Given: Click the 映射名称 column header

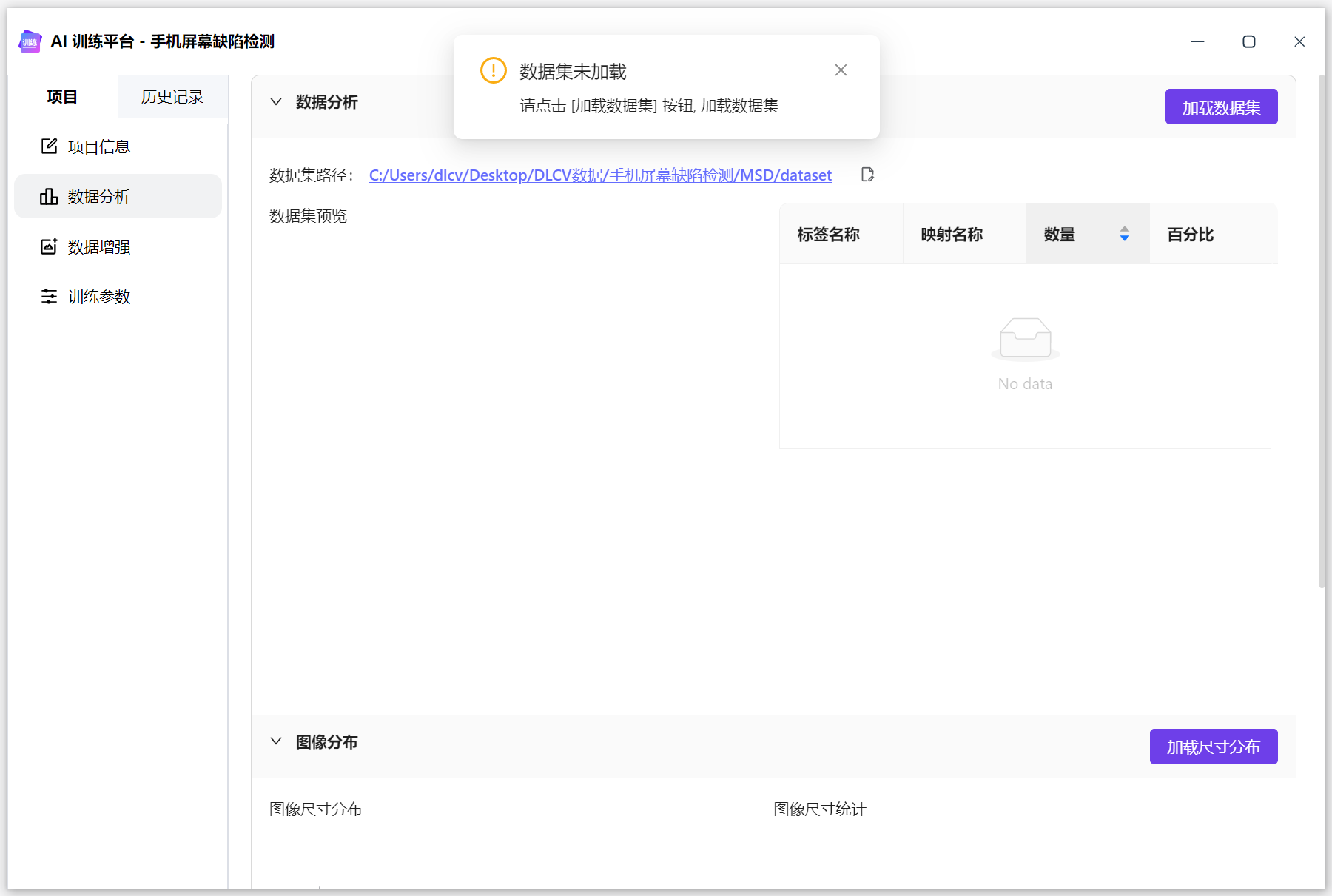Looking at the screenshot, I should click(x=964, y=234).
